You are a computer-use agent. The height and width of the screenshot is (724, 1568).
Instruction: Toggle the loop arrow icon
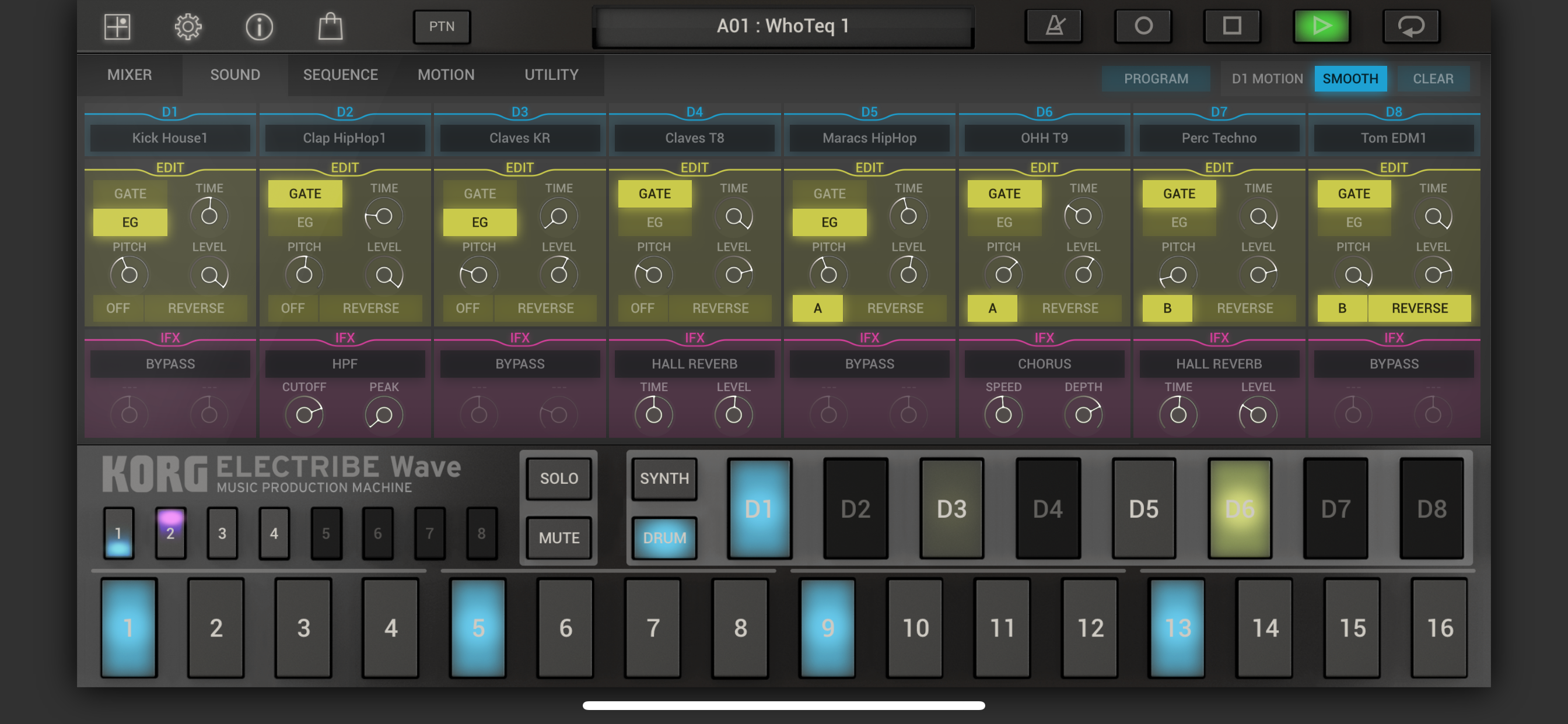tap(1410, 26)
